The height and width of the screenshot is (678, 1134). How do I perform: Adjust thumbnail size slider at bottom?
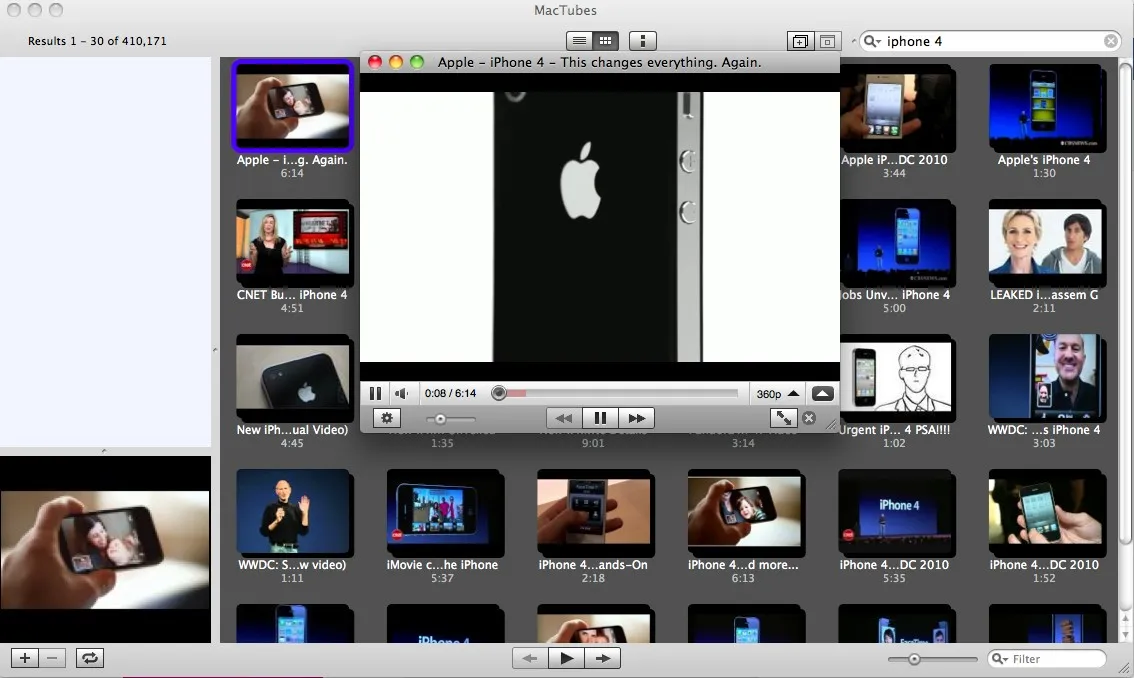coord(933,658)
